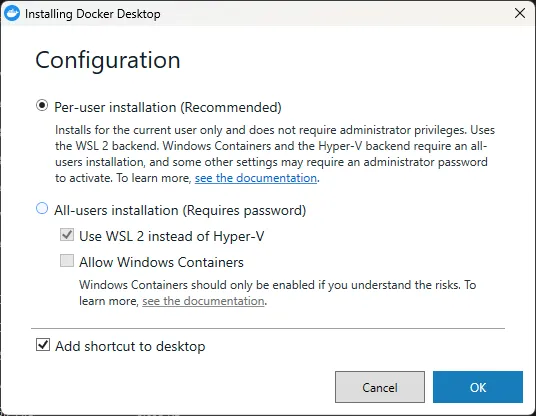Open per-user installation documentation link

click(x=256, y=178)
